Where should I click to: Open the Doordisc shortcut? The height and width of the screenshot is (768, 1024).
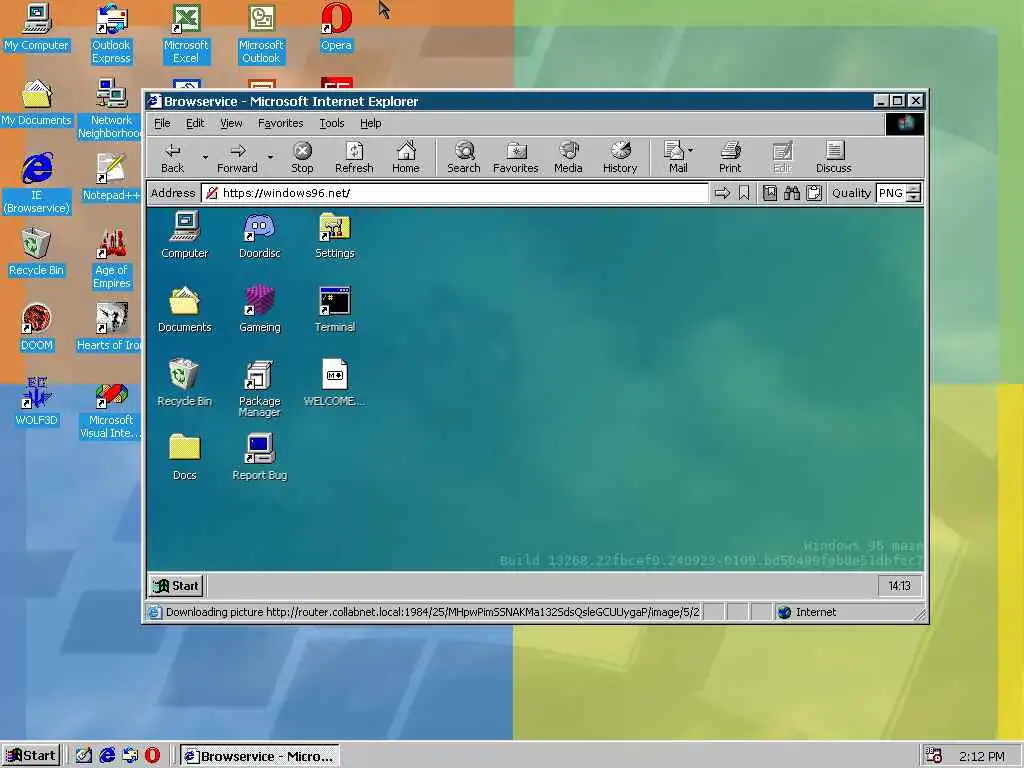(x=259, y=236)
